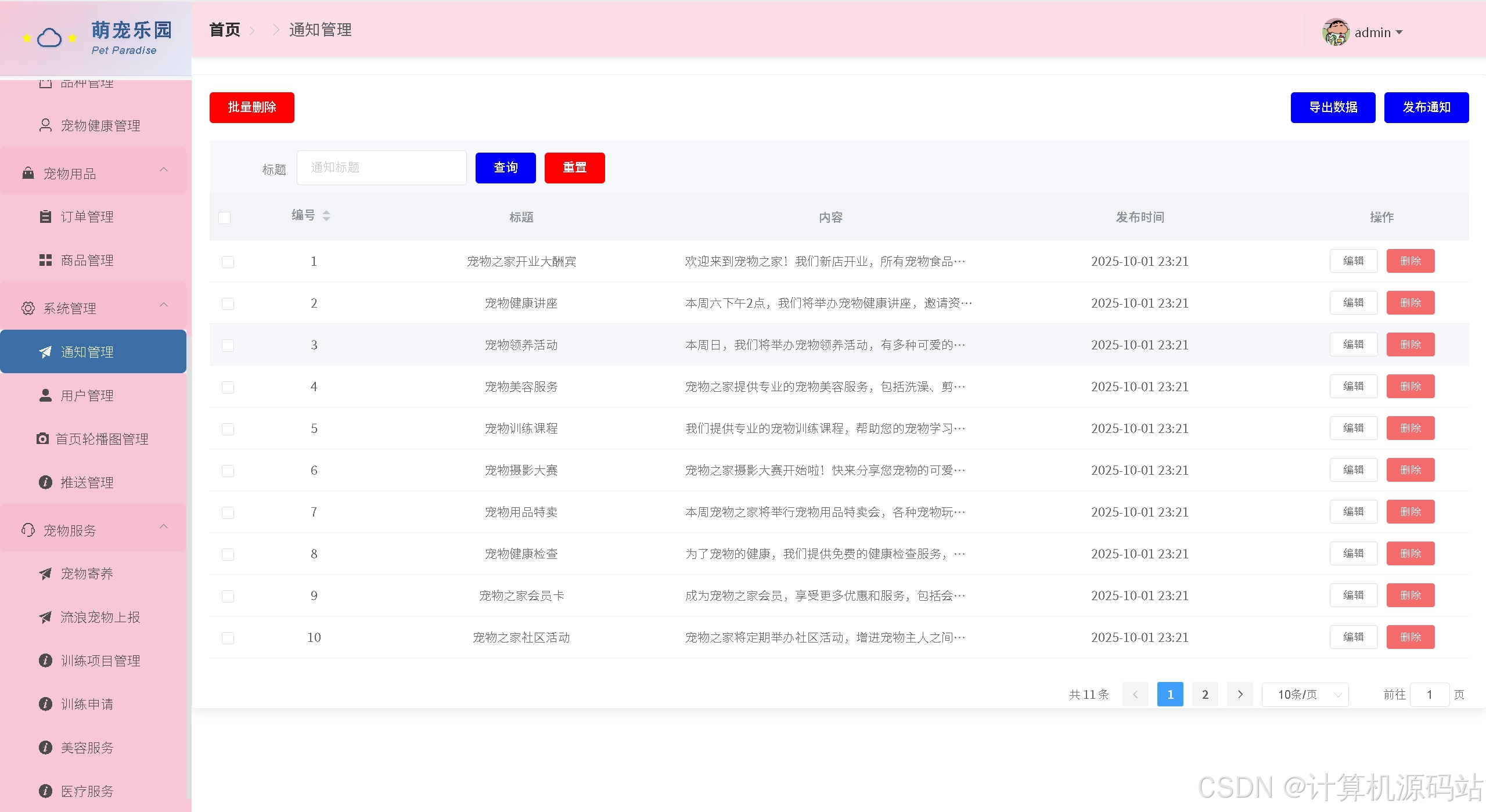The width and height of the screenshot is (1486, 812).
Task: Click the admin avatar picture
Action: coord(1336,32)
